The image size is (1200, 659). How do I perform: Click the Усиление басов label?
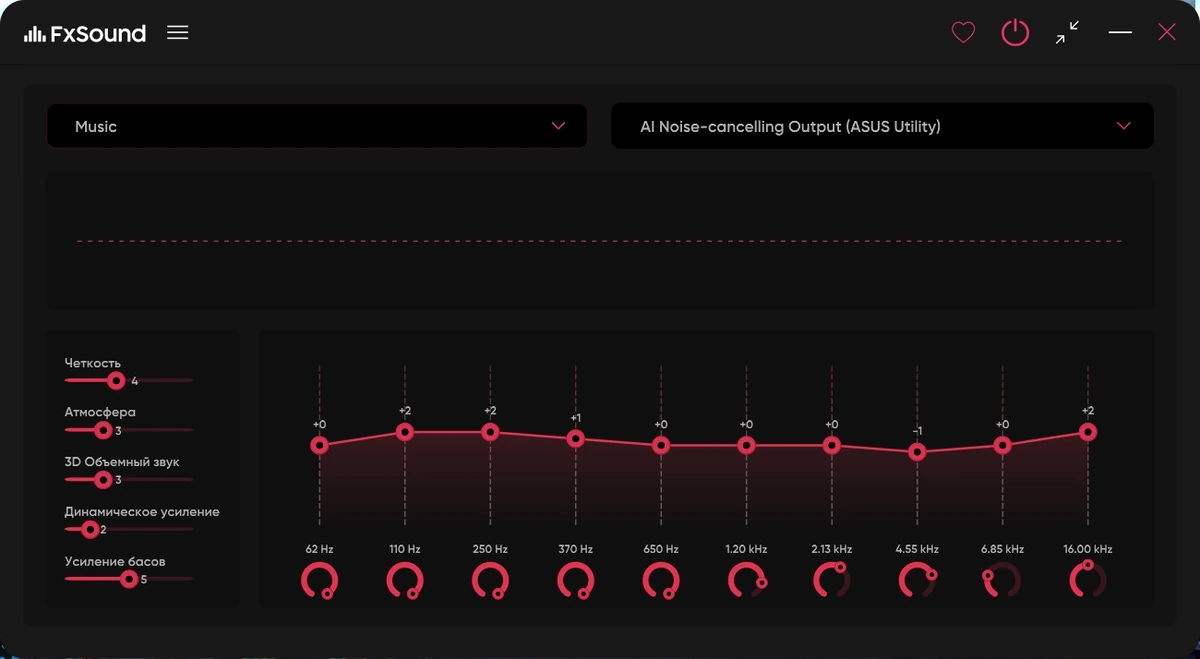click(x=115, y=561)
